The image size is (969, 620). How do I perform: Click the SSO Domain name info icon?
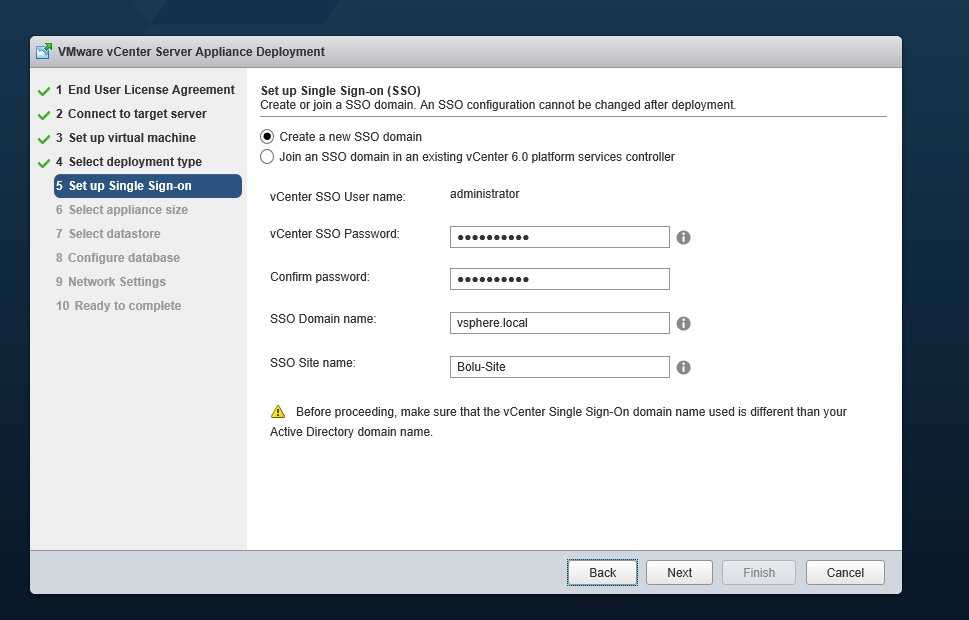pyautogui.click(x=683, y=323)
